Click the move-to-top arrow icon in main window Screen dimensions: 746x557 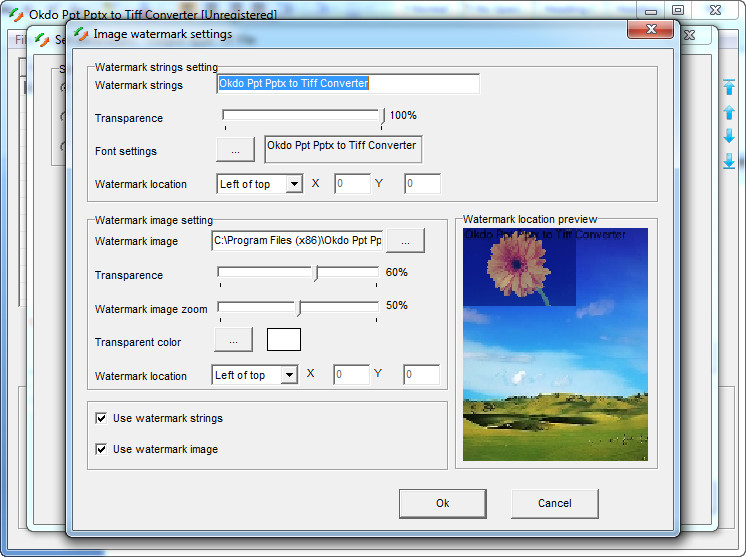[729, 87]
